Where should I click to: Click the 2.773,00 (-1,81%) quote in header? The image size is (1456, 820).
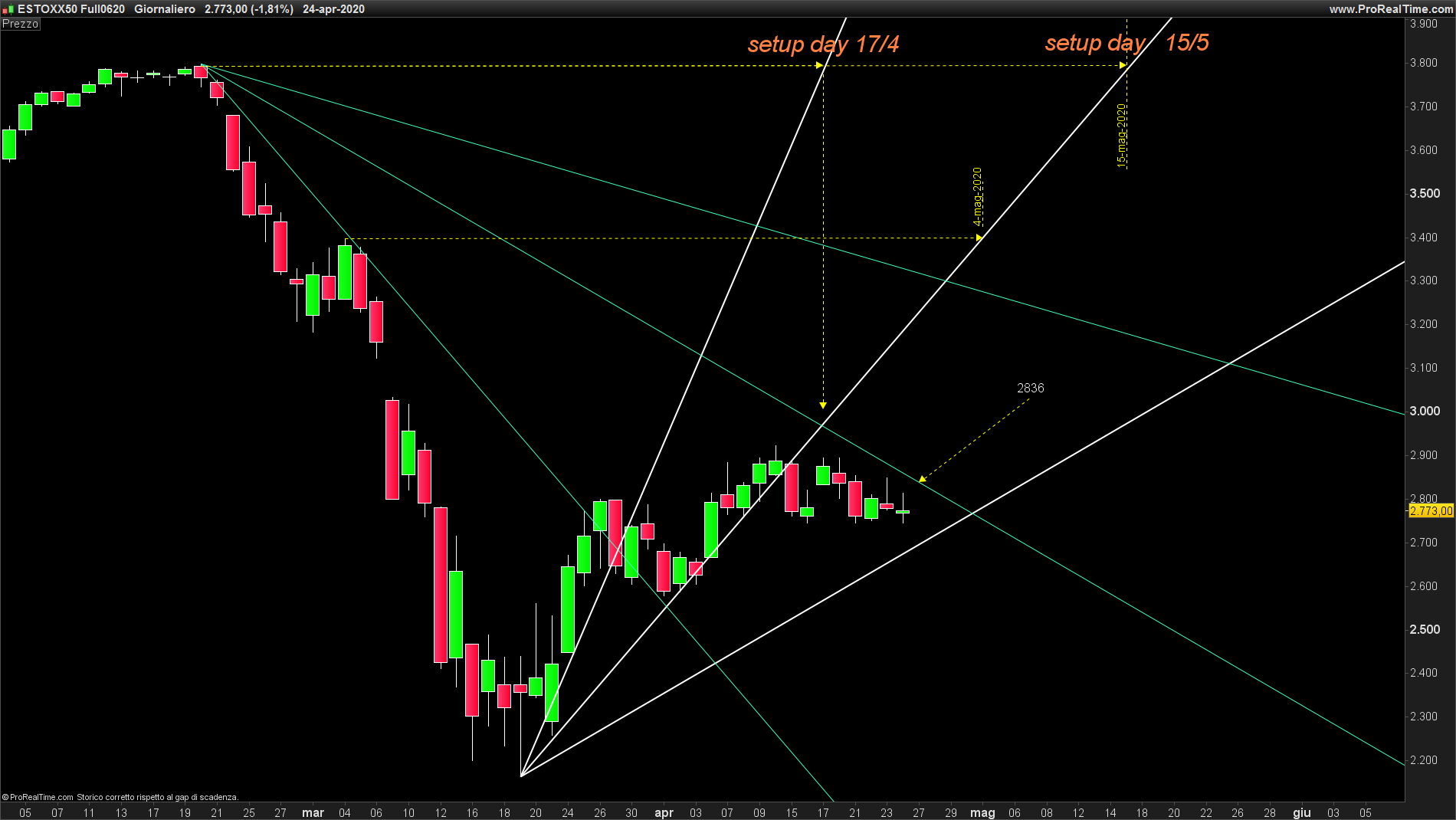point(249,9)
